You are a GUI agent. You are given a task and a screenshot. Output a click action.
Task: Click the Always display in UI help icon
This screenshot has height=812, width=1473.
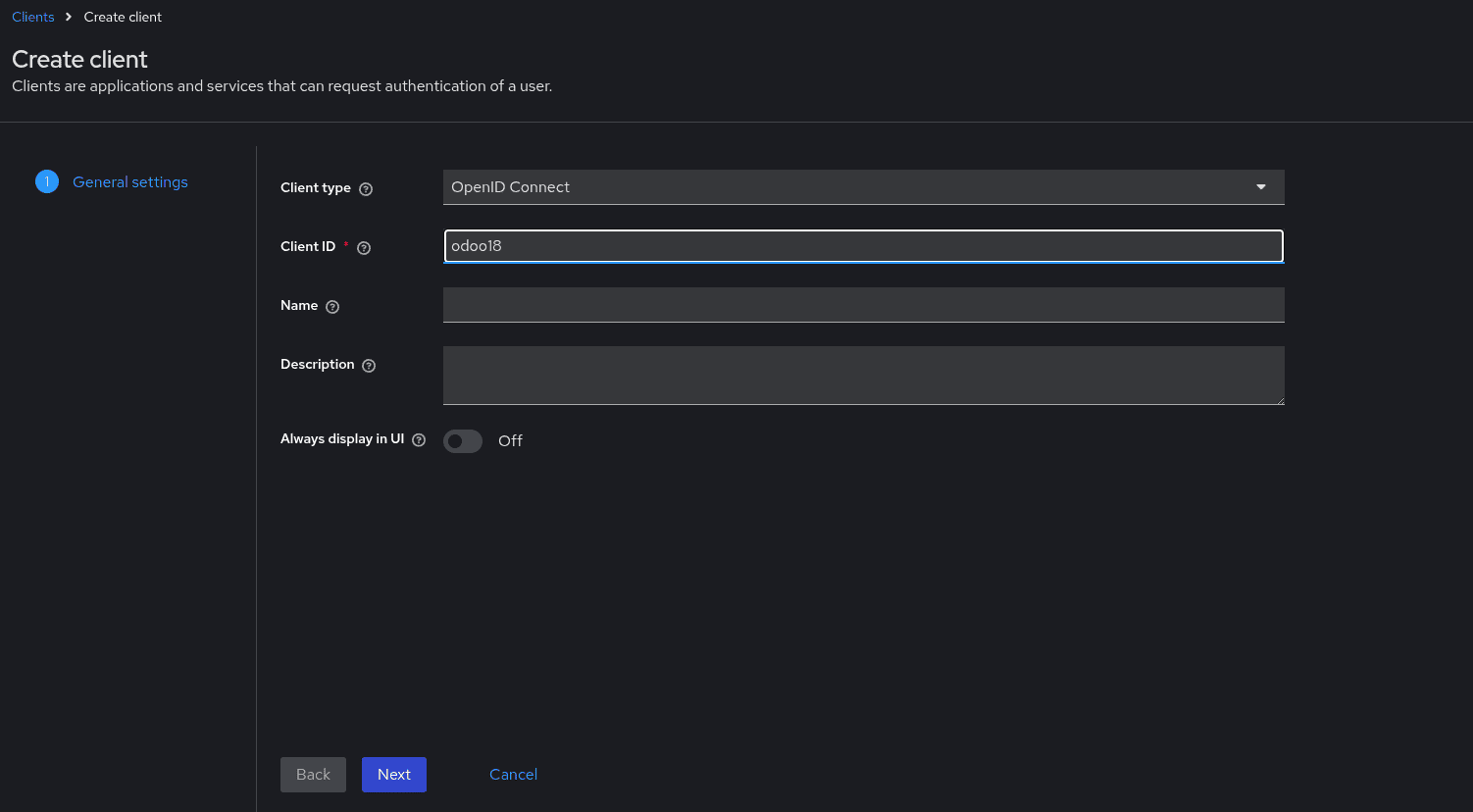coord(419,439)
